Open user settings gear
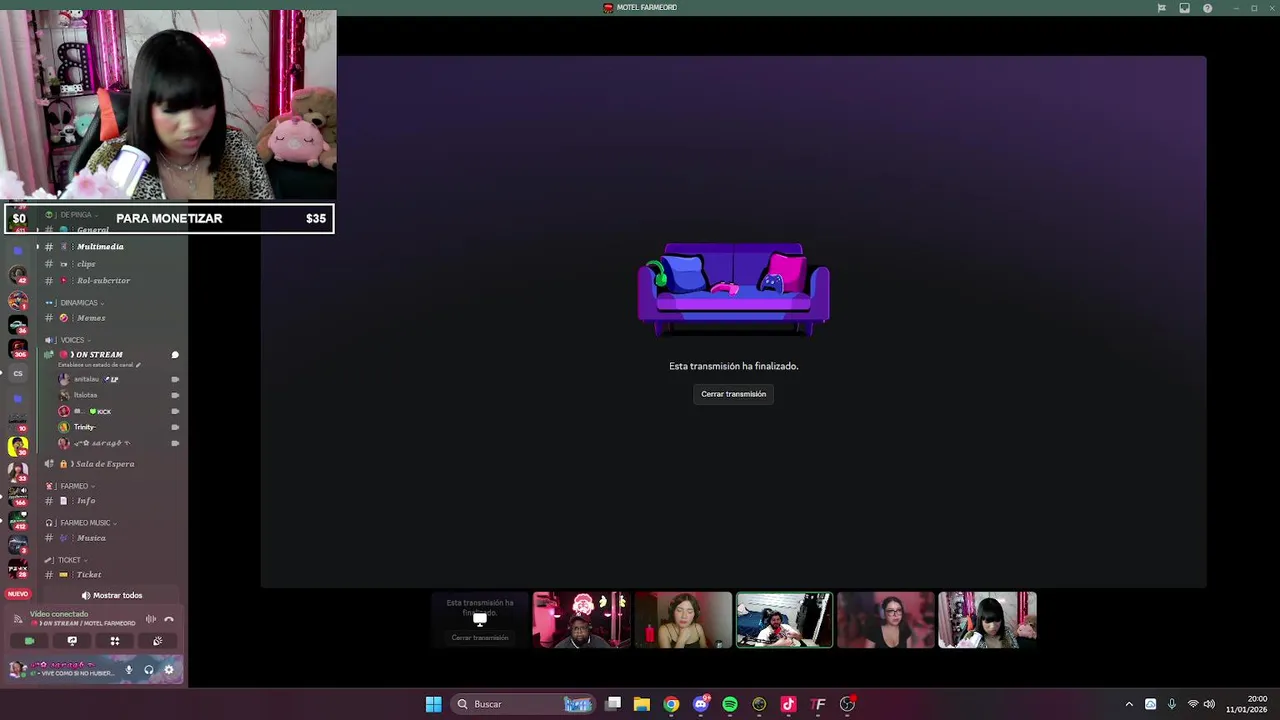1280x720 pixels. pyautogui.click(x=168, y=670)
